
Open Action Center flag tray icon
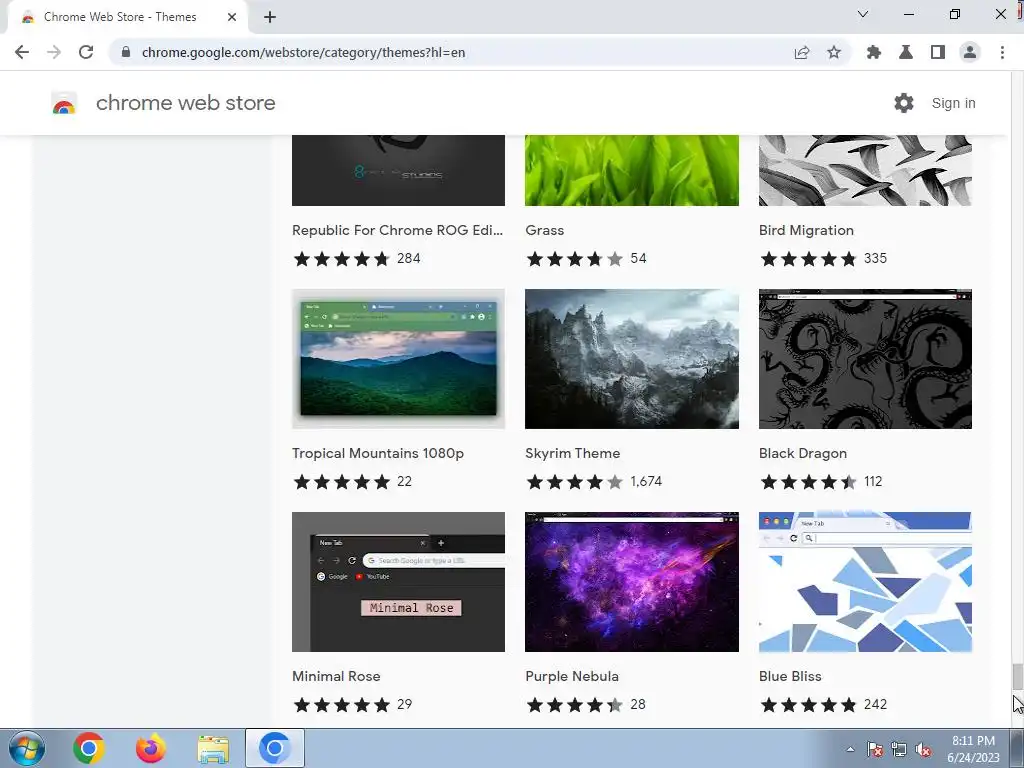(875, 749)
